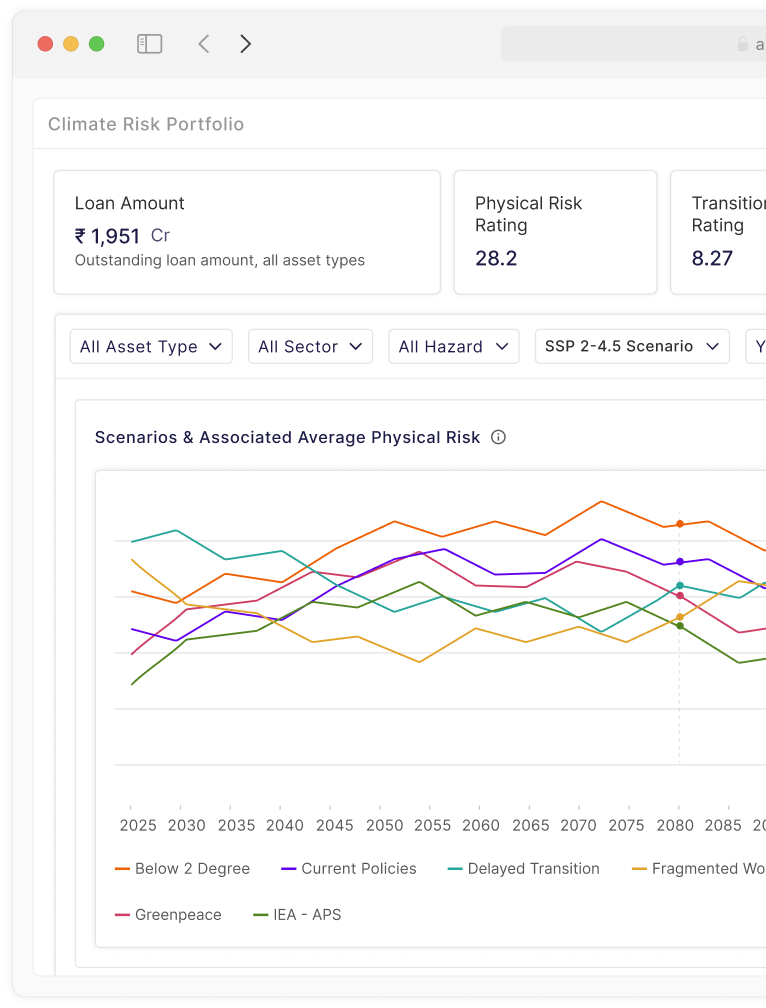Click the red close window button
This screenshot has width=766, height=1008.
45,44
